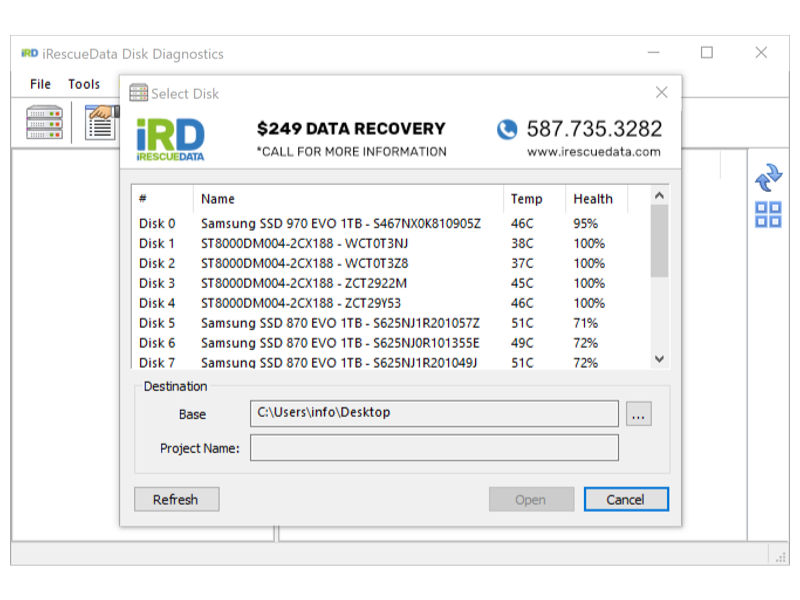Click the 37C temperature of Disk 2
Screen dimensions: 800x600
tap(522, 263)
